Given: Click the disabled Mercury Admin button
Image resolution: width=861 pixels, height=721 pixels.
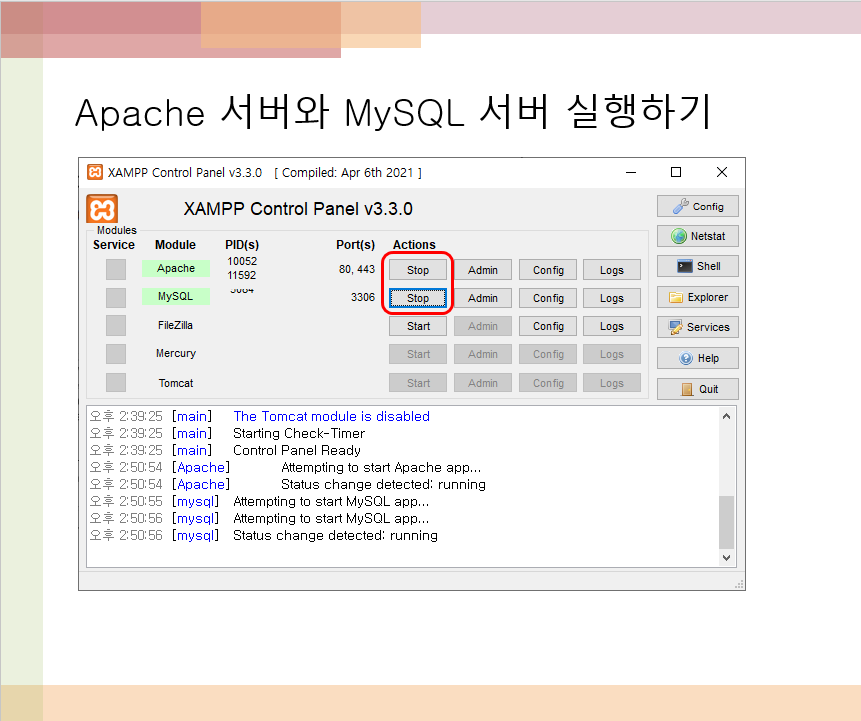Looking at the screenshot, I should pyautogui.click(x=483, y=354).
